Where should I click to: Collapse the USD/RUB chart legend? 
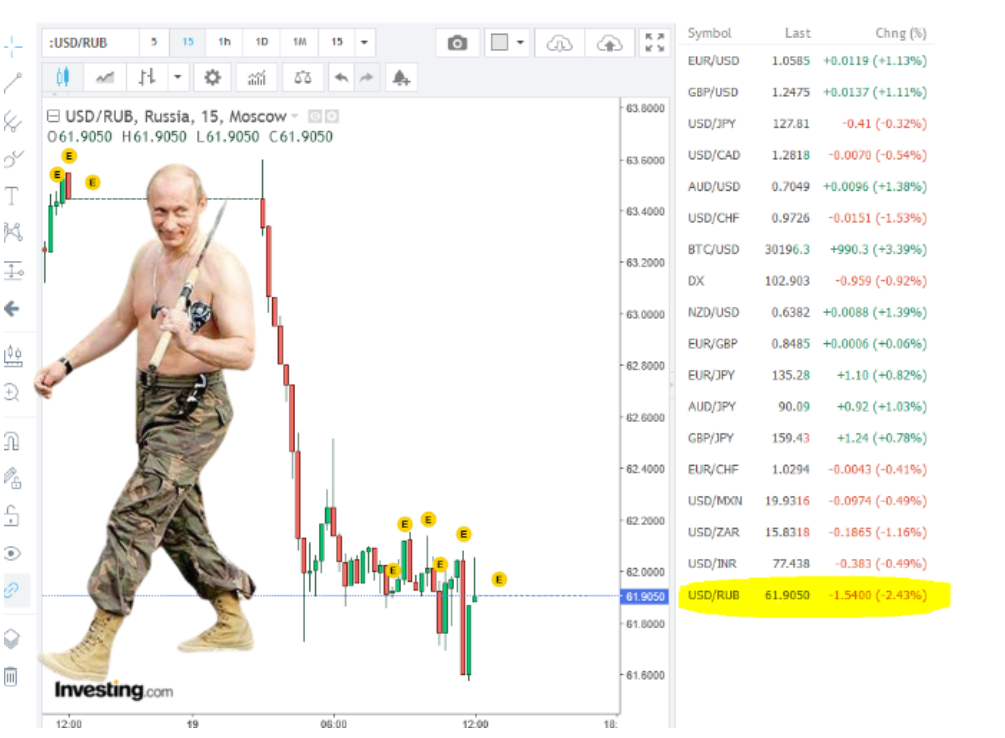(x=54, y=116)
